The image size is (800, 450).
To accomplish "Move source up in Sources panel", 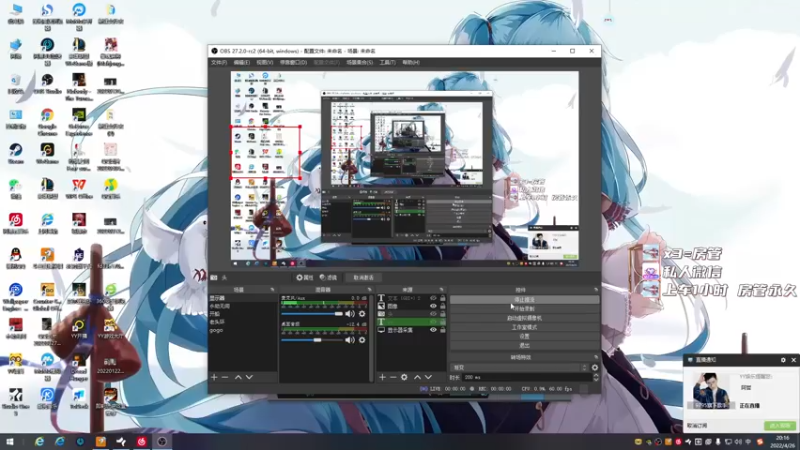I will tap(417, 377).
